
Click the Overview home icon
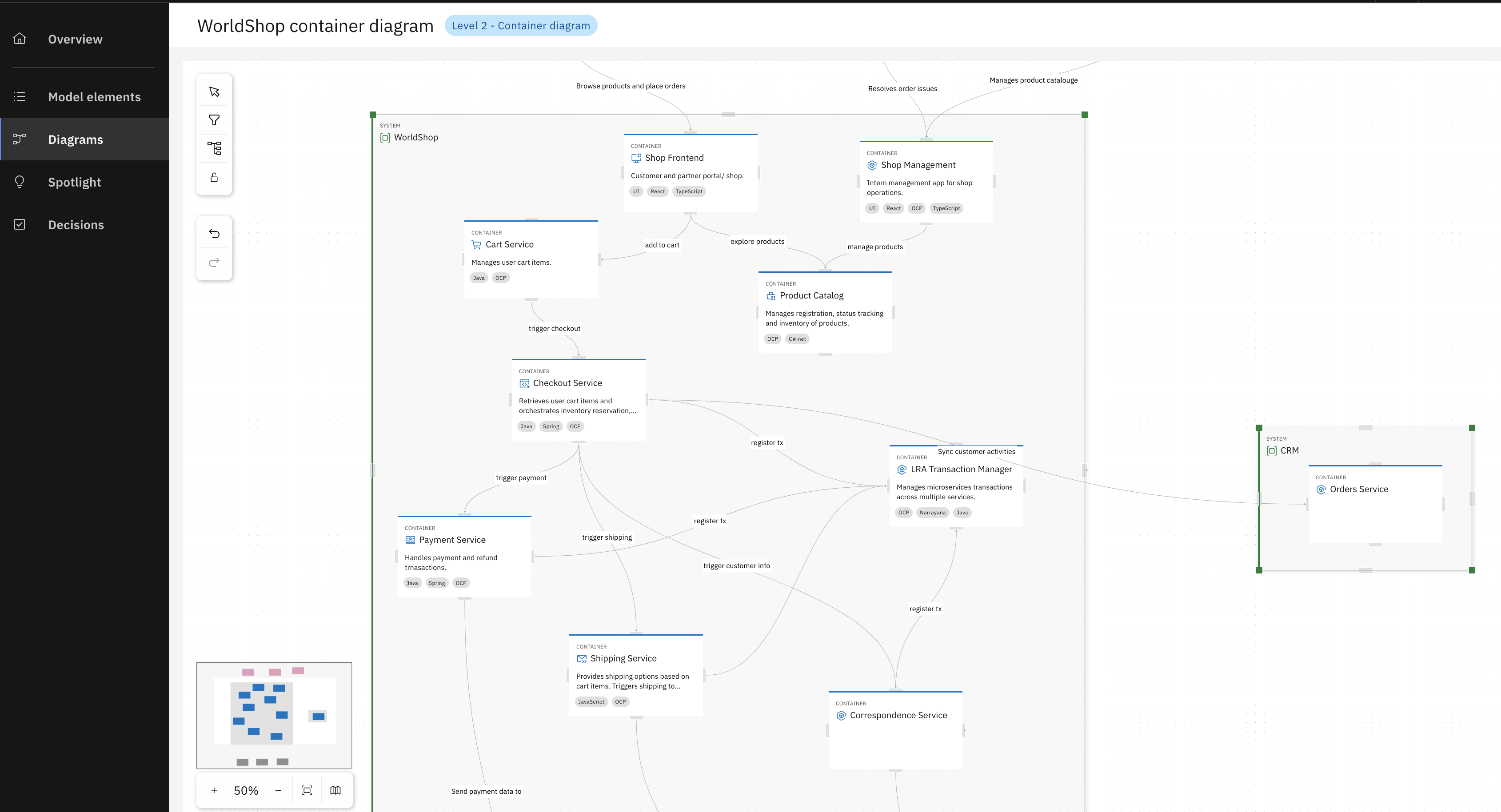19,39
